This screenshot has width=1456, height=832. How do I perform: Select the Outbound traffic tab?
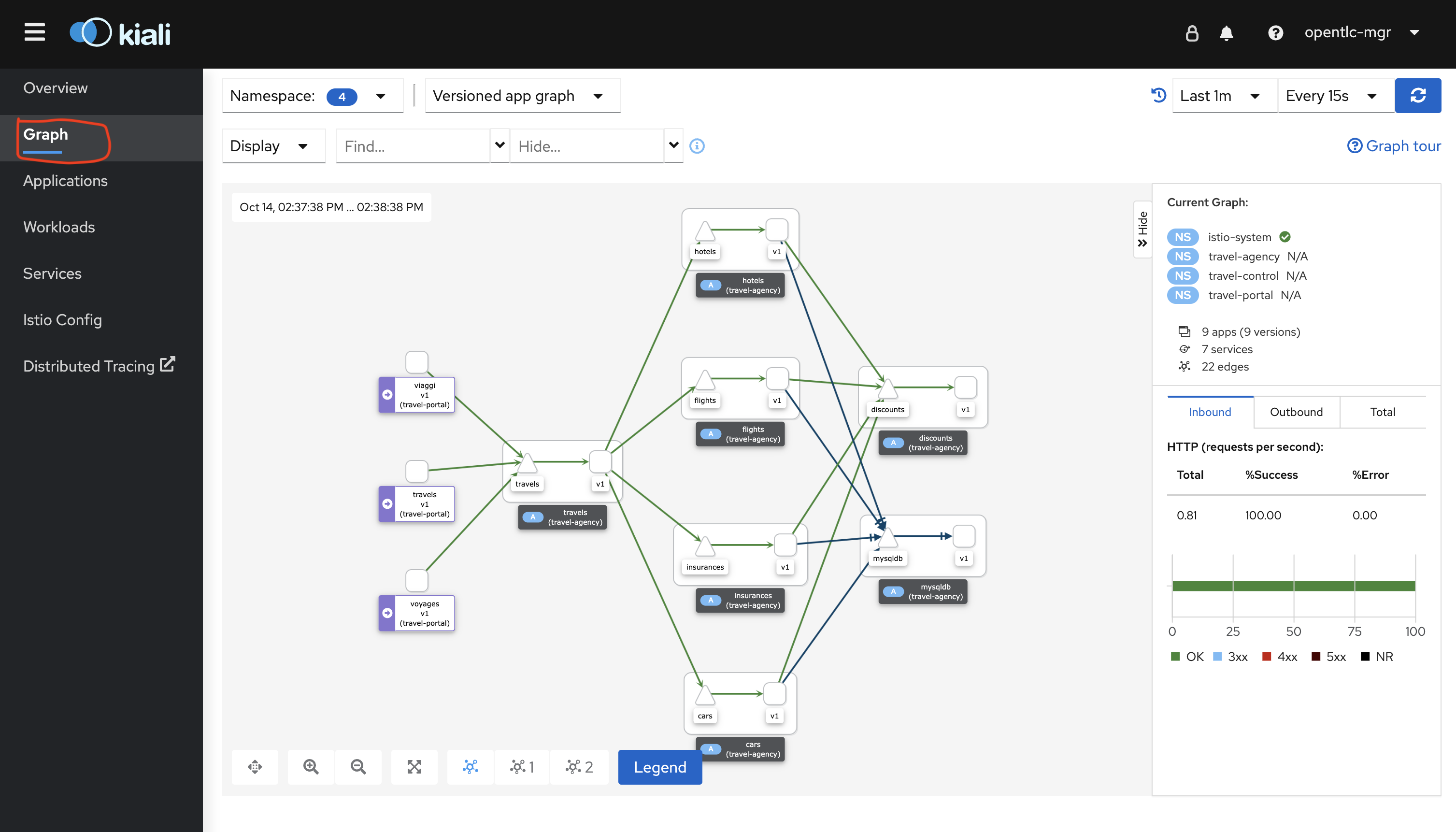coord(1296,411)
